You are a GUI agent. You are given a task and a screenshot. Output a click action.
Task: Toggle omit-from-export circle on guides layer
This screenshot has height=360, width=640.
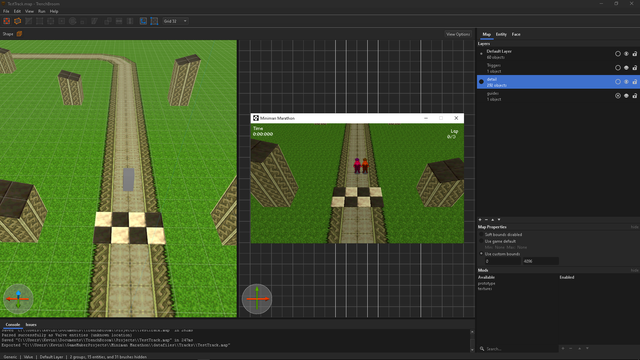618,96
